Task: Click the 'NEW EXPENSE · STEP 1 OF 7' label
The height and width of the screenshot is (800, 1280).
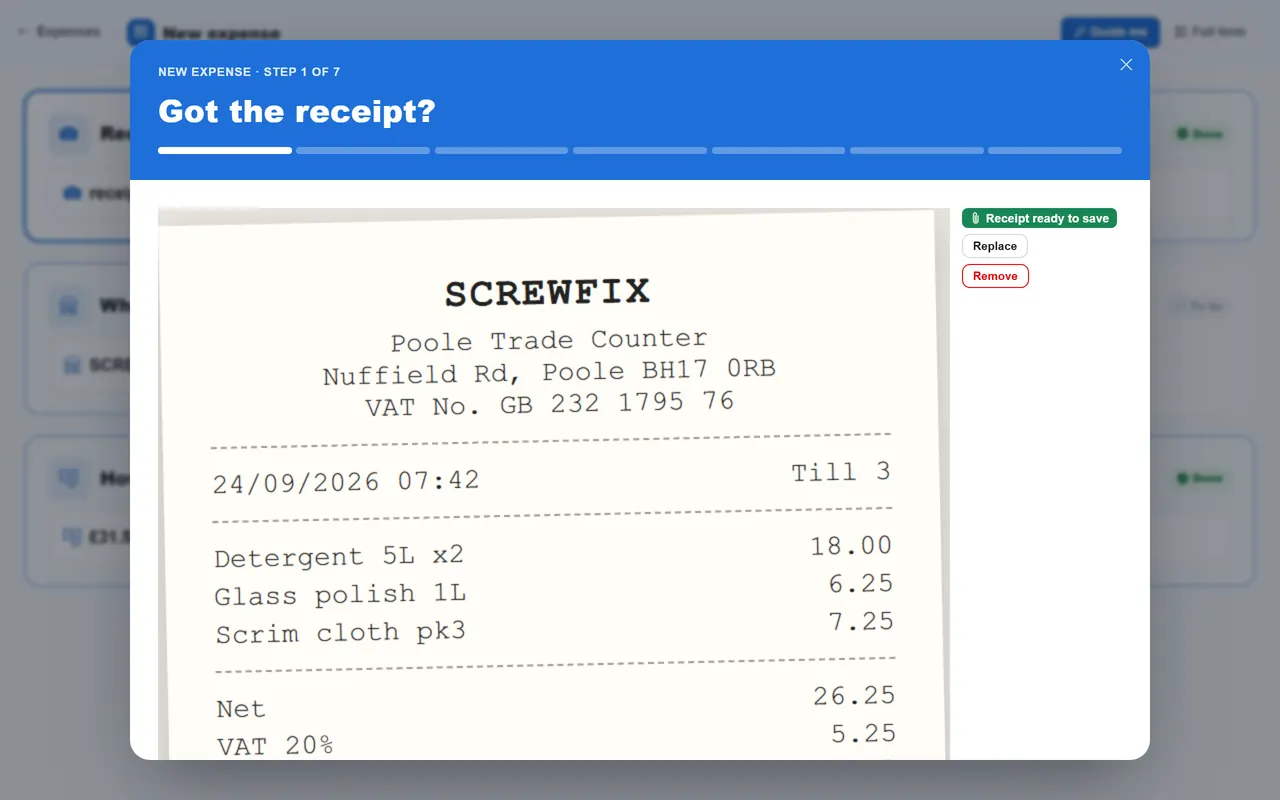Action: 249,72
